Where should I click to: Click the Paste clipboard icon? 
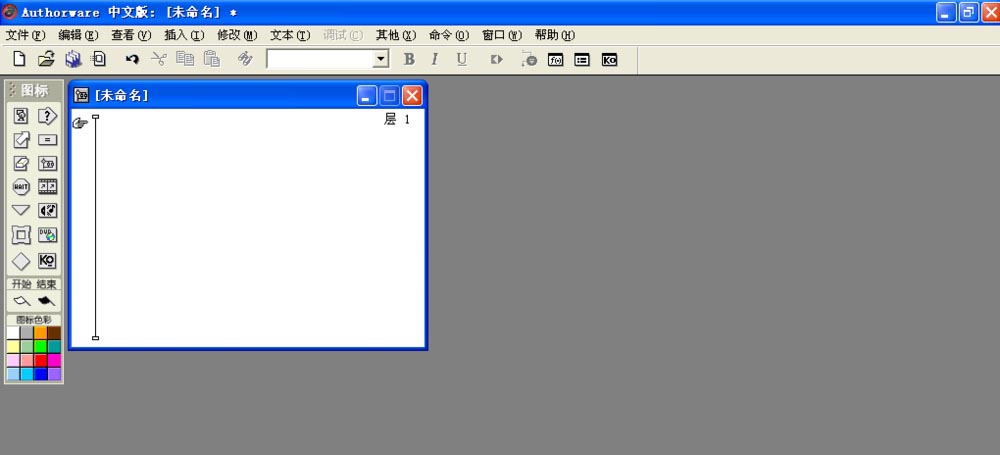point(212,59)
